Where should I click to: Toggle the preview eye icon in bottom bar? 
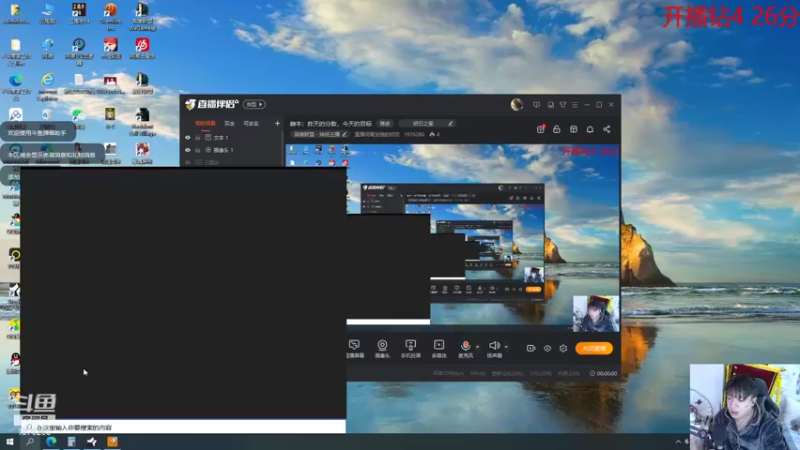547,348
